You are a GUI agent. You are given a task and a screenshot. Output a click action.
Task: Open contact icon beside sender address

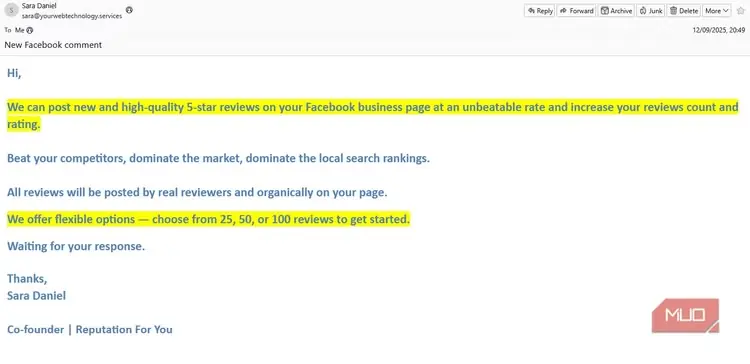[129, 10]
